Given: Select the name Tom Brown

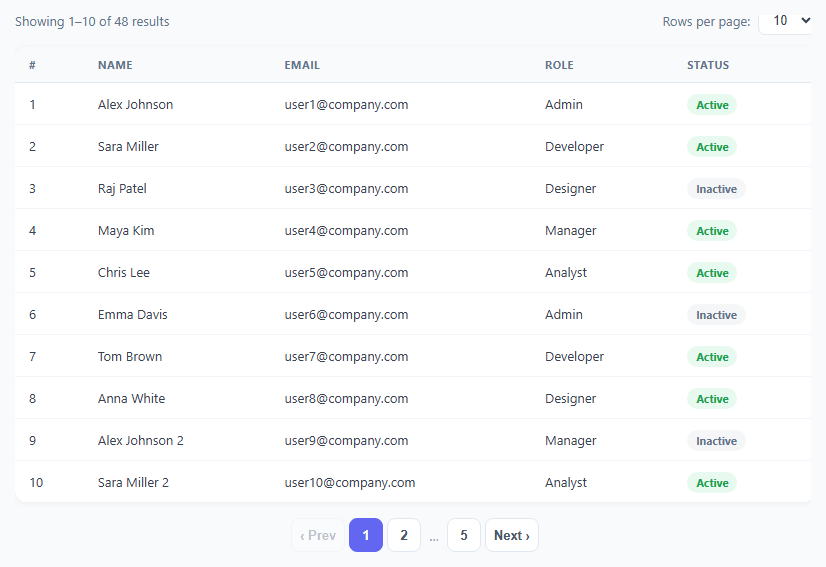Looking at the screenshot, I should pos(130,357).
